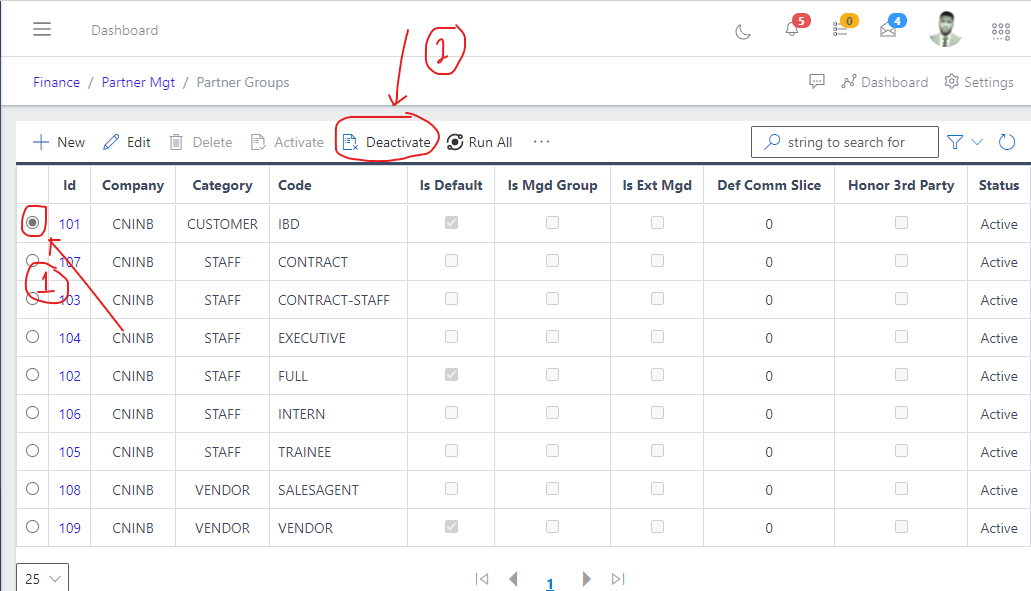Switch to the Dashboard view
Image resolution: width=1031 pixels, height=591 pixels.
pyautogui.click(x=884, y=81)
